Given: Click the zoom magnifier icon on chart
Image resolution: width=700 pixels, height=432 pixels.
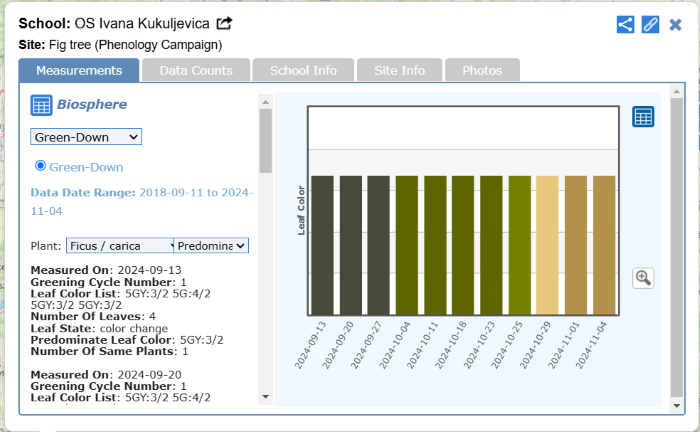Looking at the screenshot, I should click(x=643, y=278).
